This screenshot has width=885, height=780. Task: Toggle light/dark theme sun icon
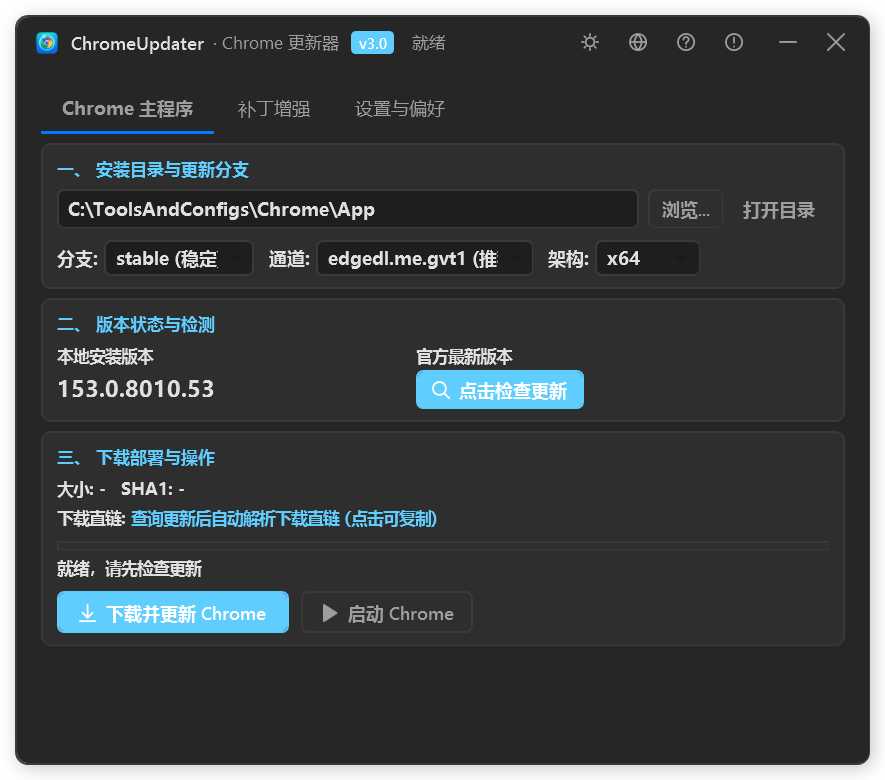tap(590, 42)
